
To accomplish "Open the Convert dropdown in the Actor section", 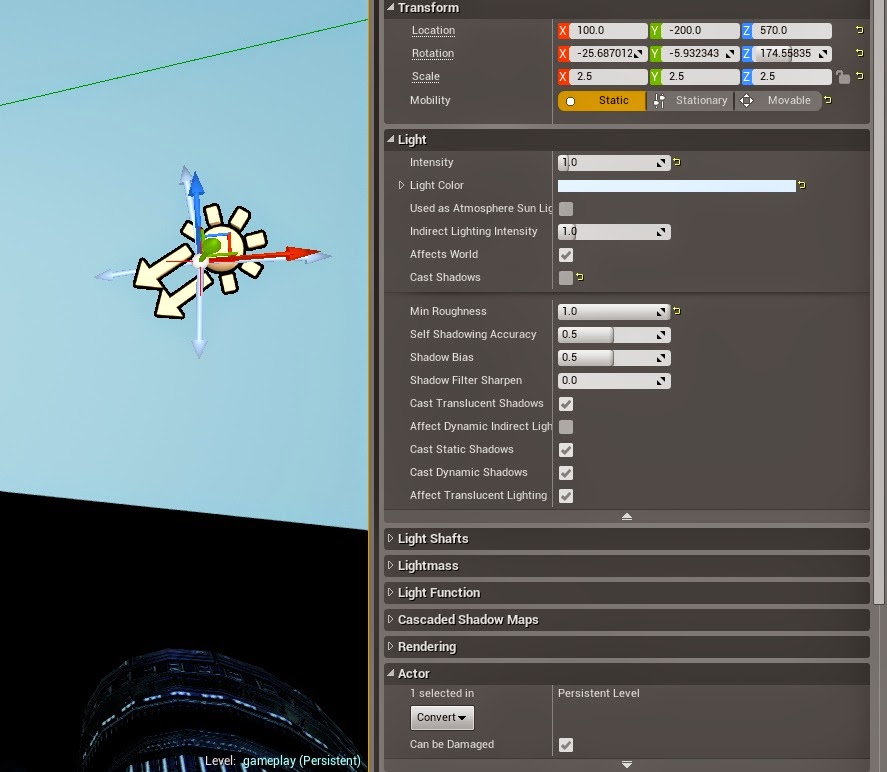I will pyautogui.click(x=441, y=717).
